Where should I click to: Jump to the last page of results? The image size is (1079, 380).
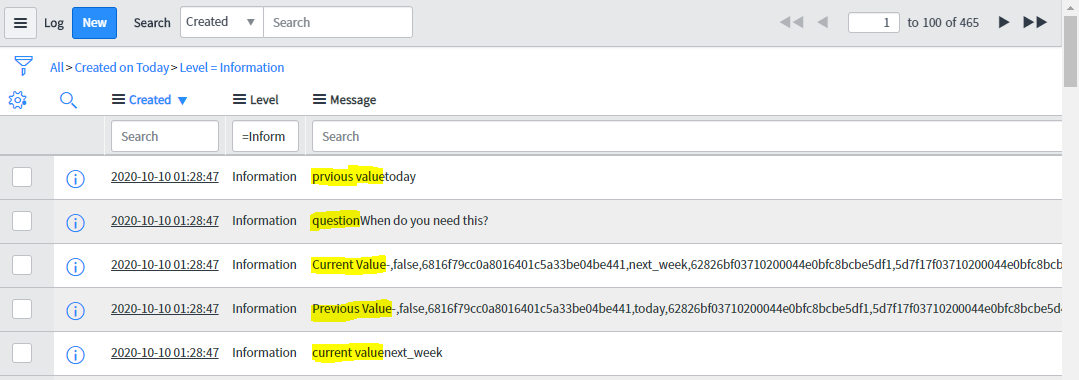[x=1035, y=22]
